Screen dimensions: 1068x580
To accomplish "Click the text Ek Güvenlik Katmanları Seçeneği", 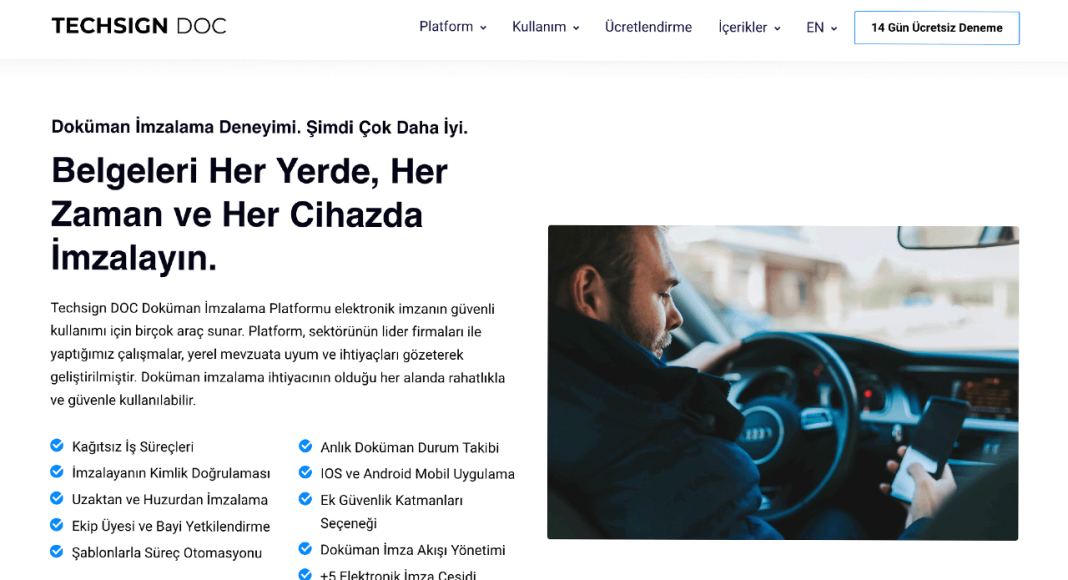I will tap(392, 511).
